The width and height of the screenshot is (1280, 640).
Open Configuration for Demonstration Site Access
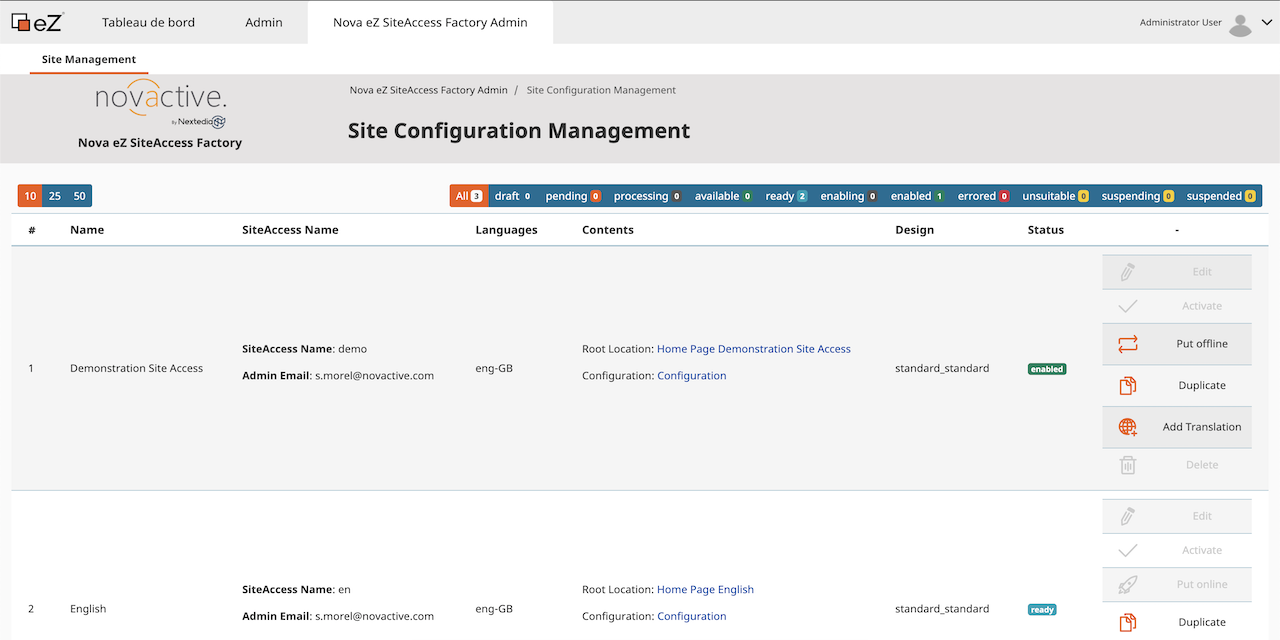(691, 375)
